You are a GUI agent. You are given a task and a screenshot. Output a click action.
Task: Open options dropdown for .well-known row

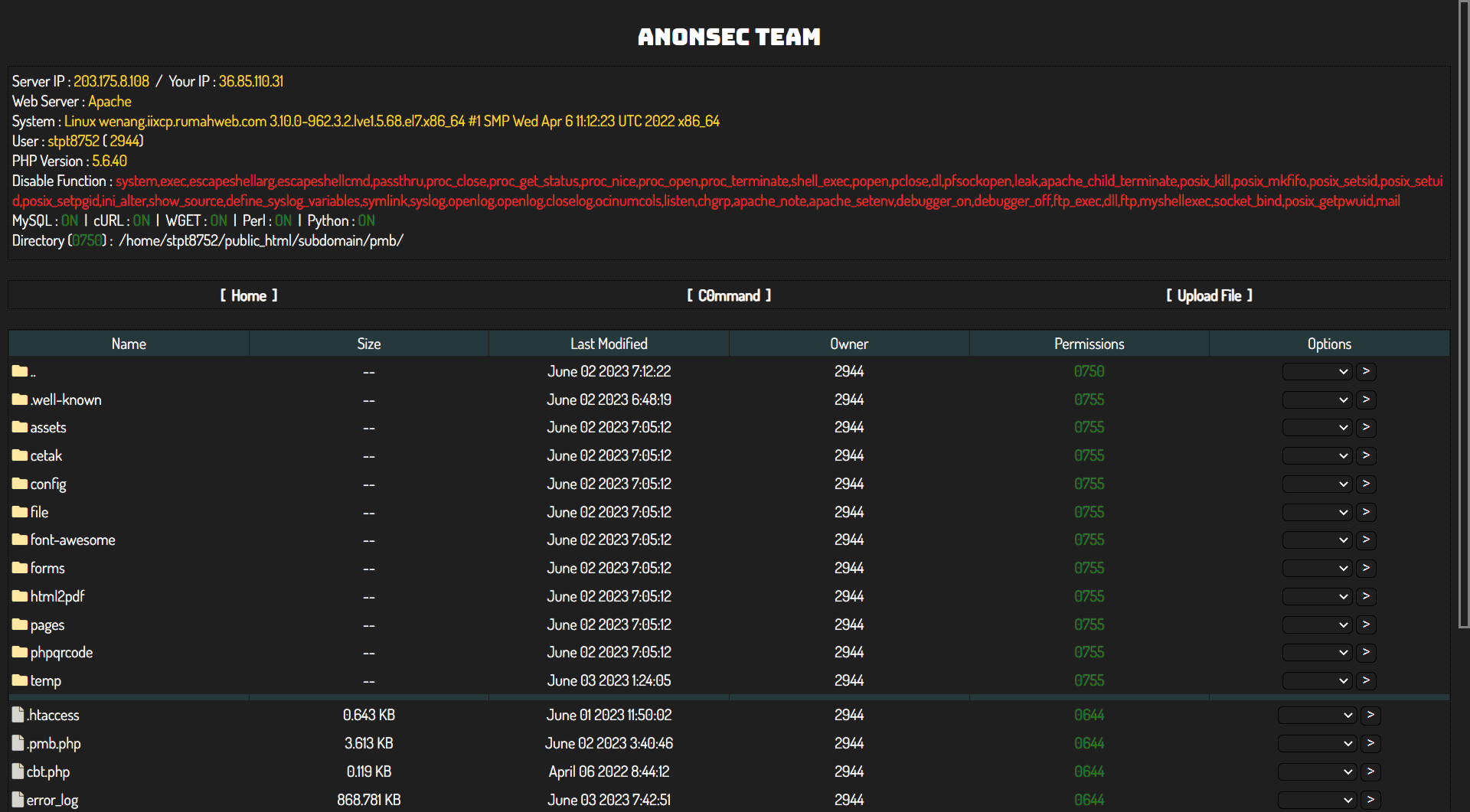(1317, 399)
